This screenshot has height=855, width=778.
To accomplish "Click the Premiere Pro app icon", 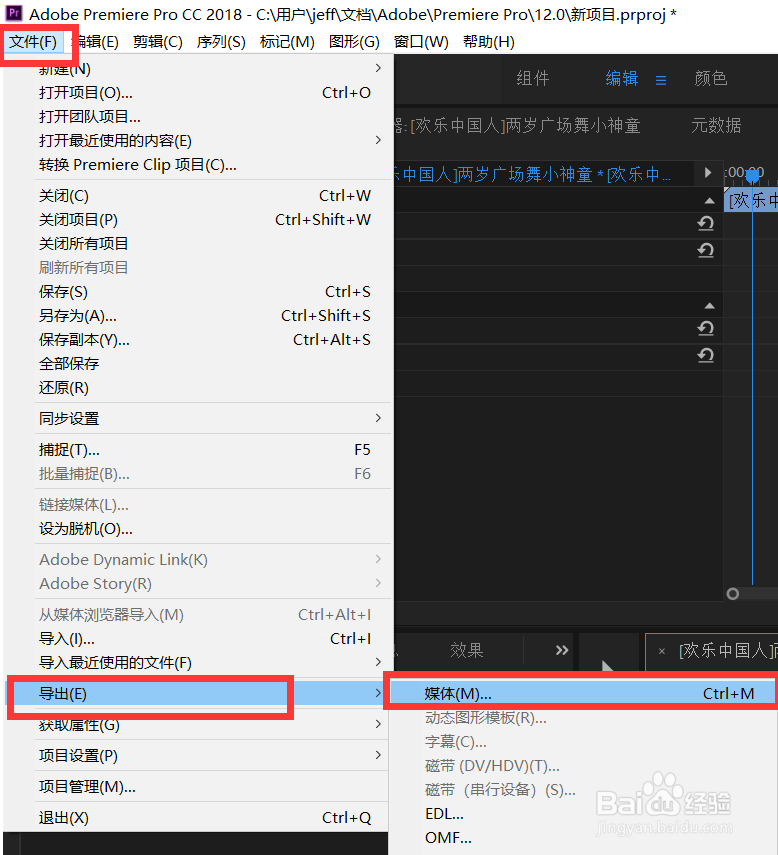I will [x=14, y=13].
